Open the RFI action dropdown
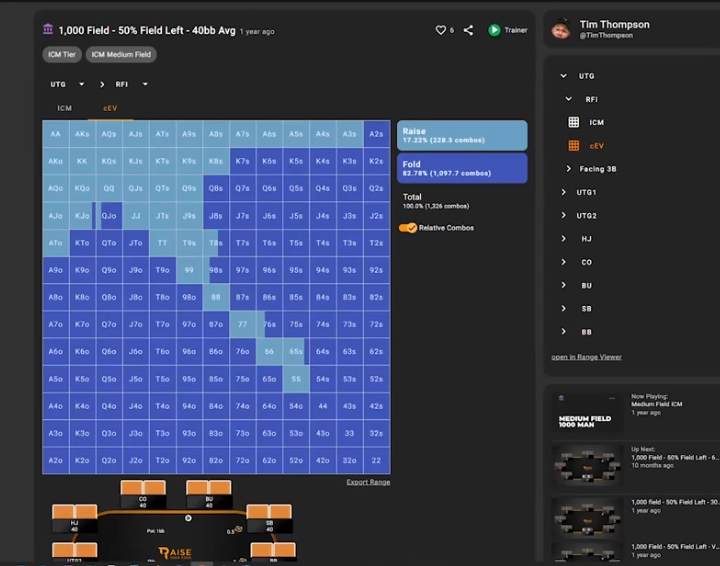Image resolution: width=720 pixels, height=566 pixels. tap(131, 84)
